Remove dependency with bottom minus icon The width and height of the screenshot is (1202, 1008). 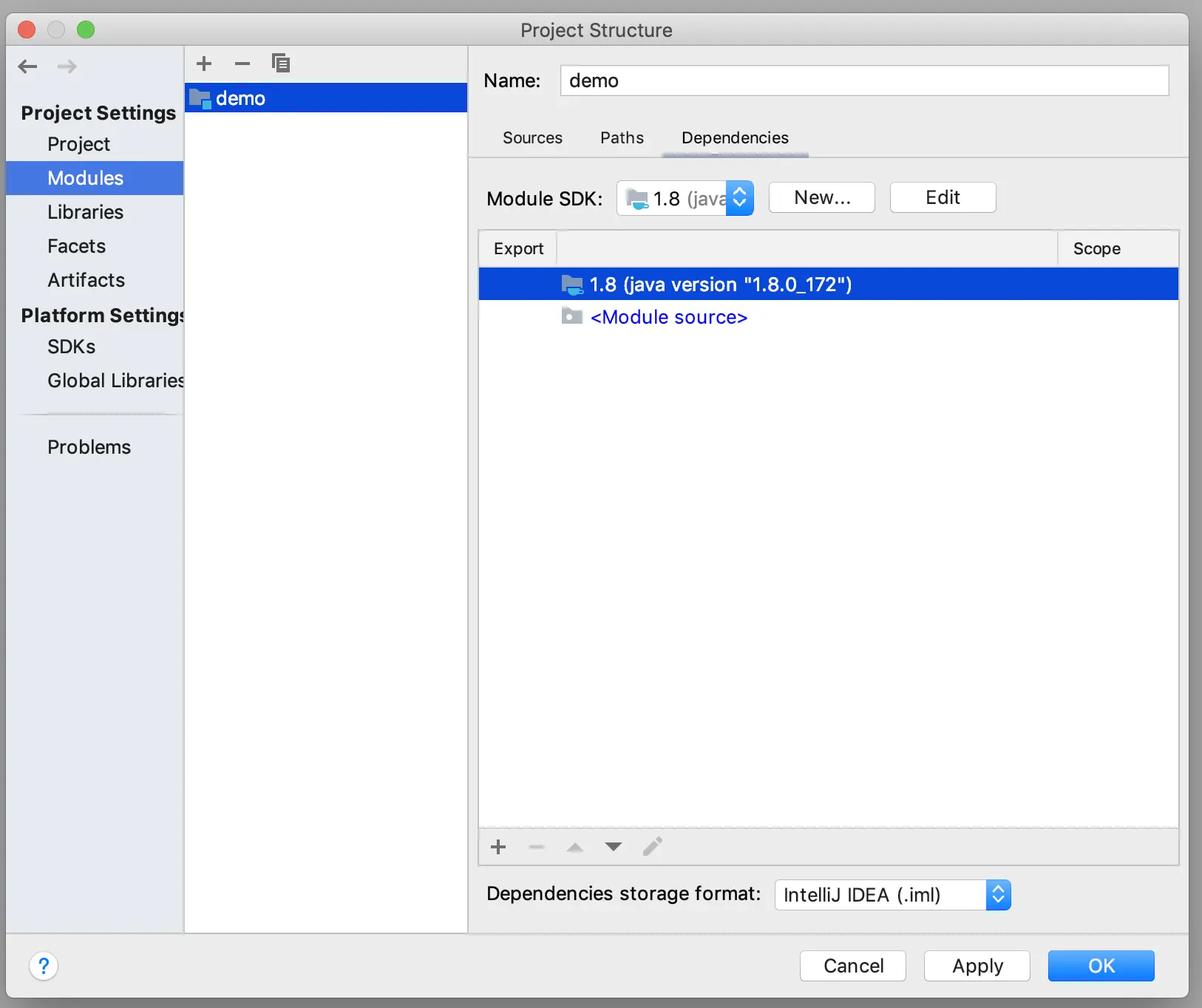537,847
